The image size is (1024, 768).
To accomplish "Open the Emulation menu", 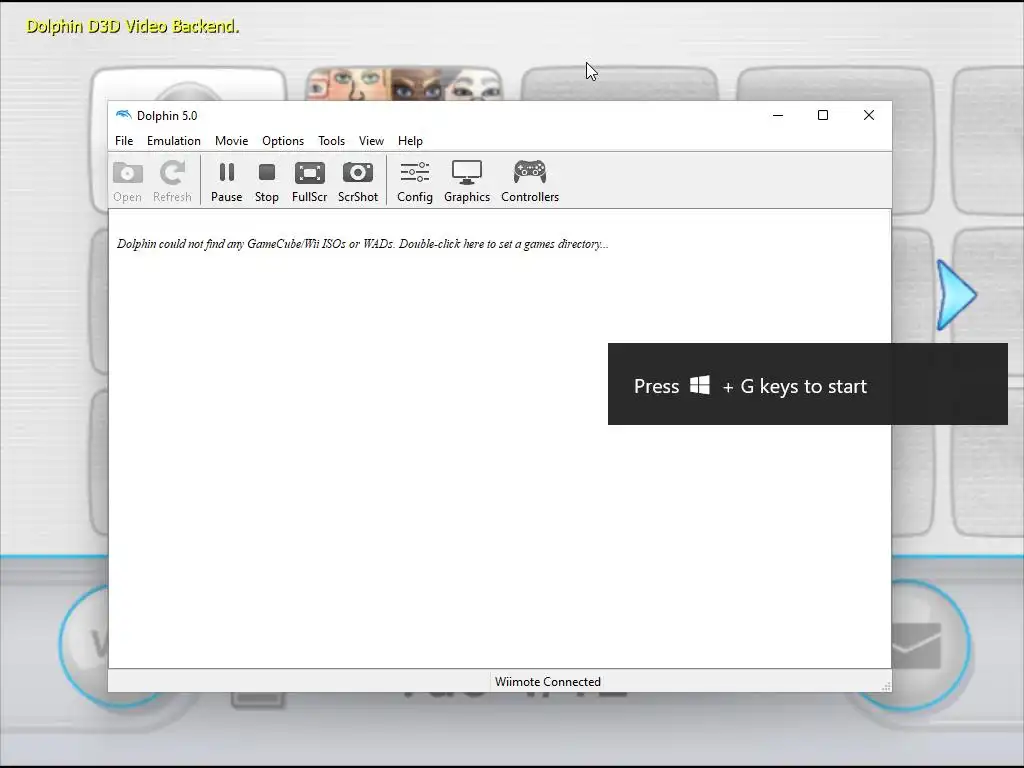I will (x=174, y=140).
